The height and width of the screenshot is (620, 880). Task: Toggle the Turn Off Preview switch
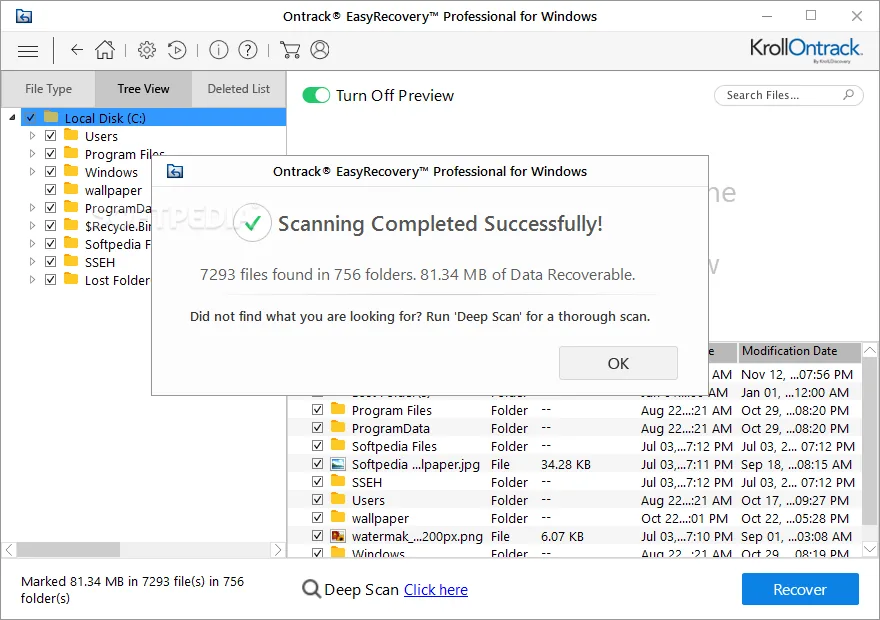click(316, 95)
